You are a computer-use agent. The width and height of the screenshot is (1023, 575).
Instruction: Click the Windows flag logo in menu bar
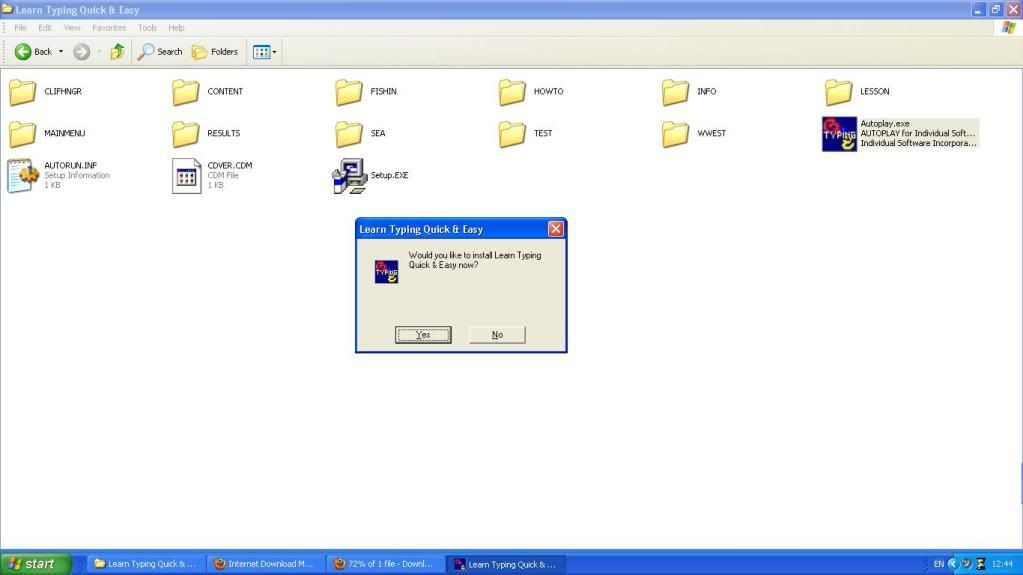[x=1009, y=27]
